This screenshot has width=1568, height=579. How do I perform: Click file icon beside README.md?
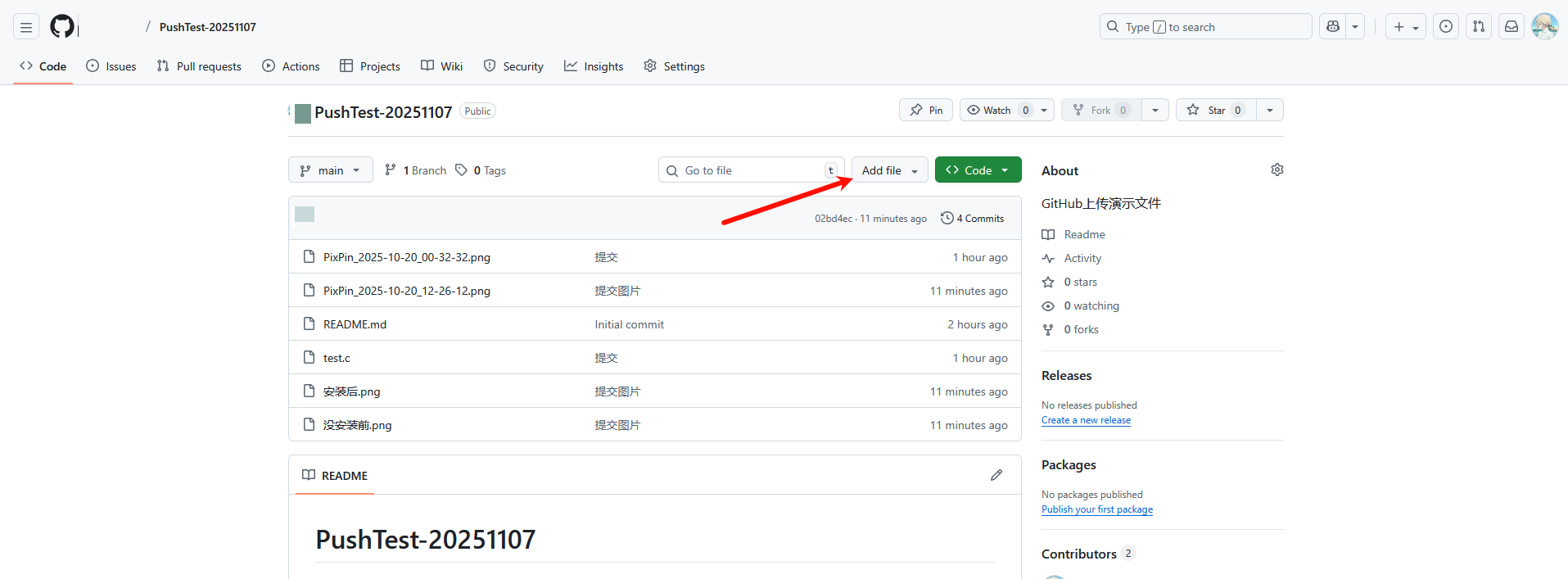click(309, 323)
